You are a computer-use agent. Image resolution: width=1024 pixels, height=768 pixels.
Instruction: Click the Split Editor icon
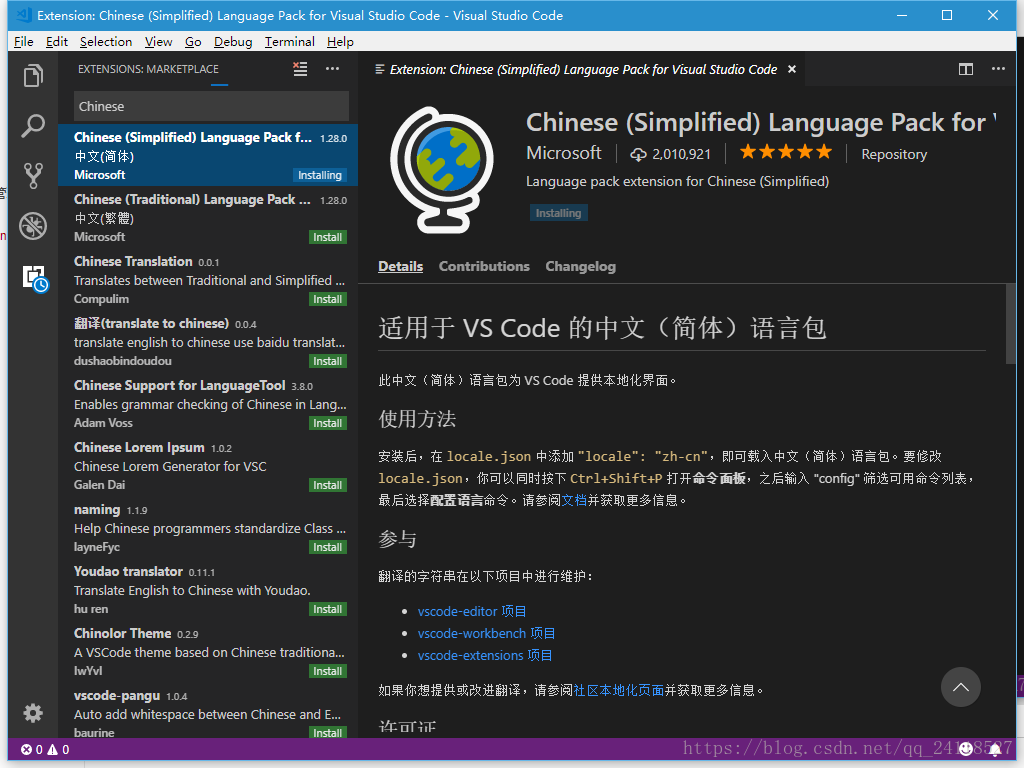tap(966, 69)
